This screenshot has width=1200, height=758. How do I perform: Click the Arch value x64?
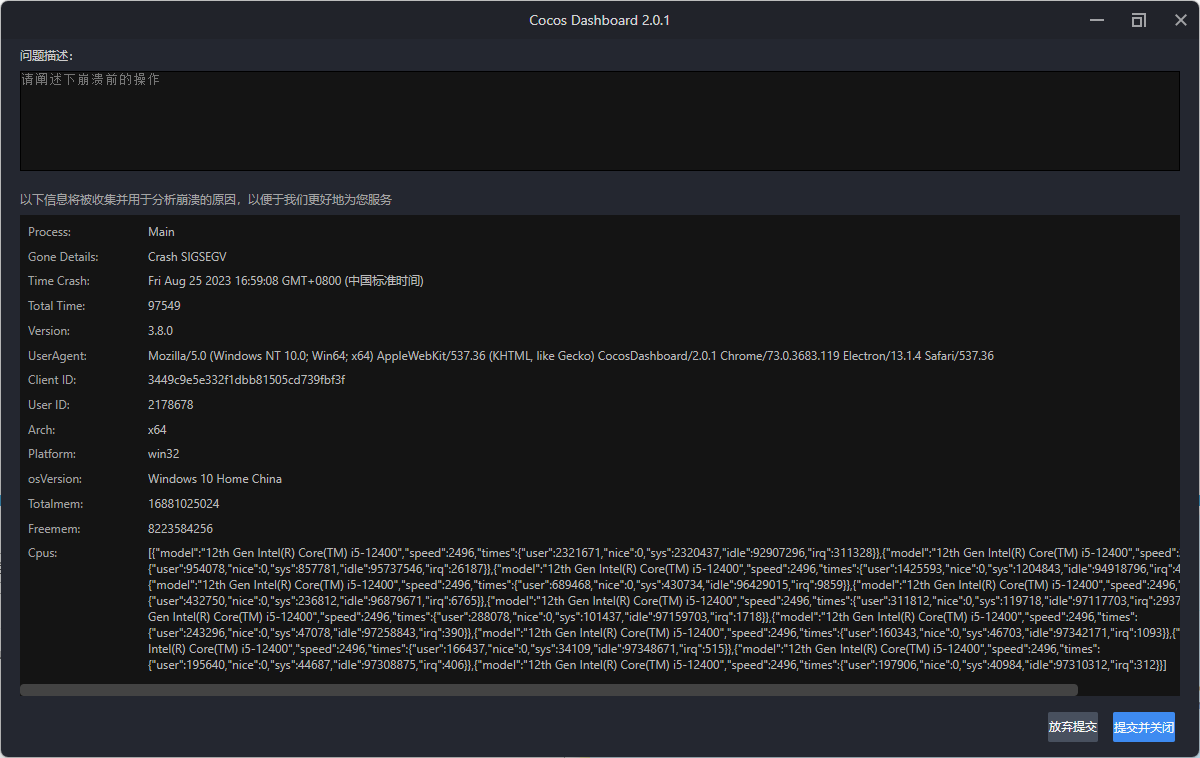point(157,430)
